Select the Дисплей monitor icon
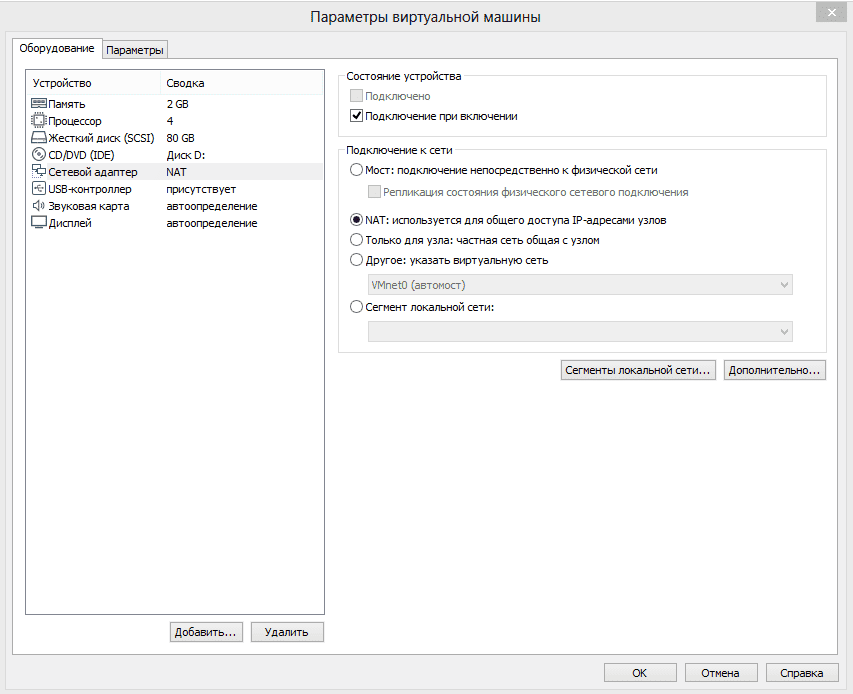 (x=39, y=223)
